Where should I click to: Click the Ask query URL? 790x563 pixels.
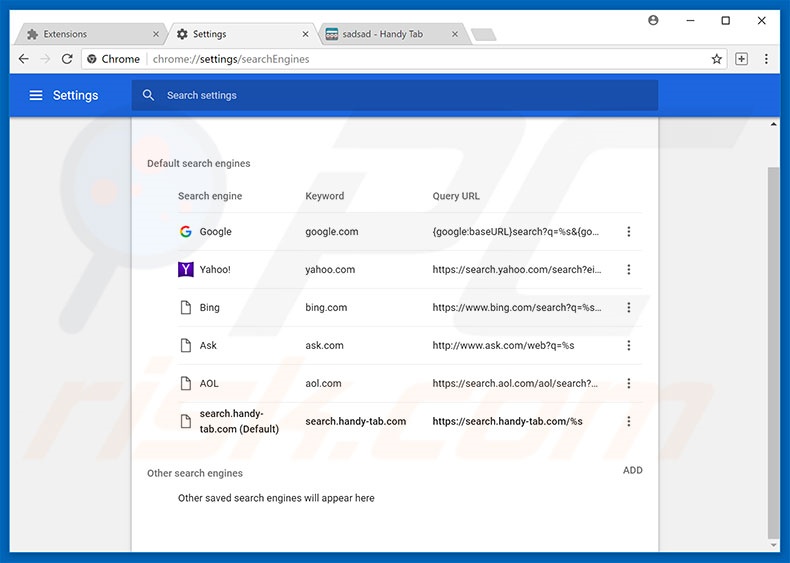pyautogui.click(x=503, y=345)
